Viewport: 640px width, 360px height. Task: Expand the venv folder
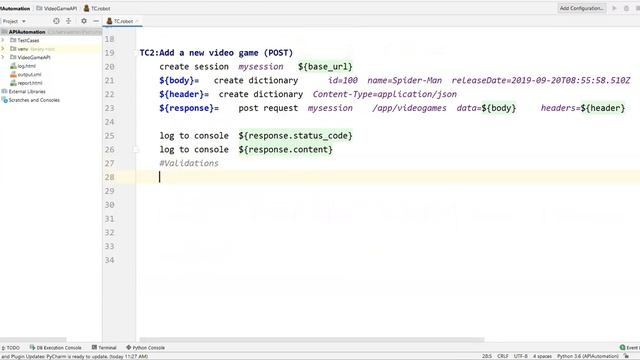3,49
